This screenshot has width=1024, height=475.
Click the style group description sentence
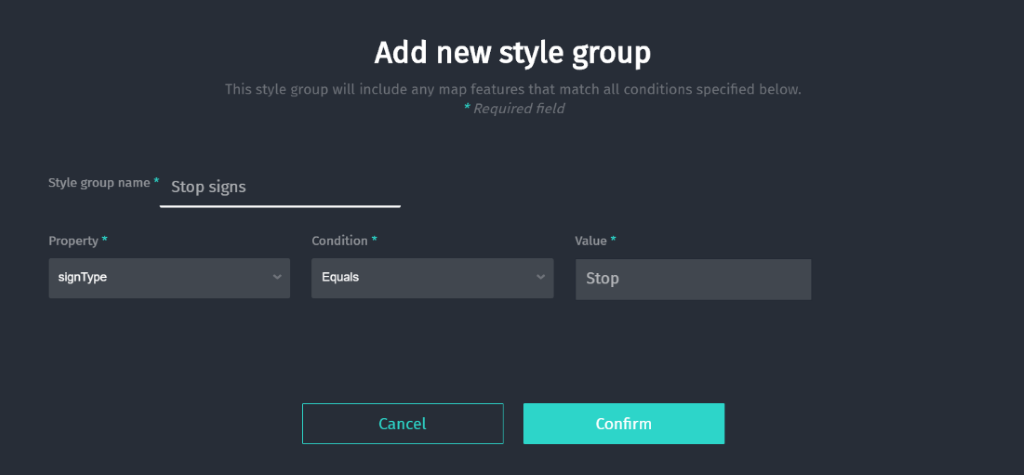[513, 90]
